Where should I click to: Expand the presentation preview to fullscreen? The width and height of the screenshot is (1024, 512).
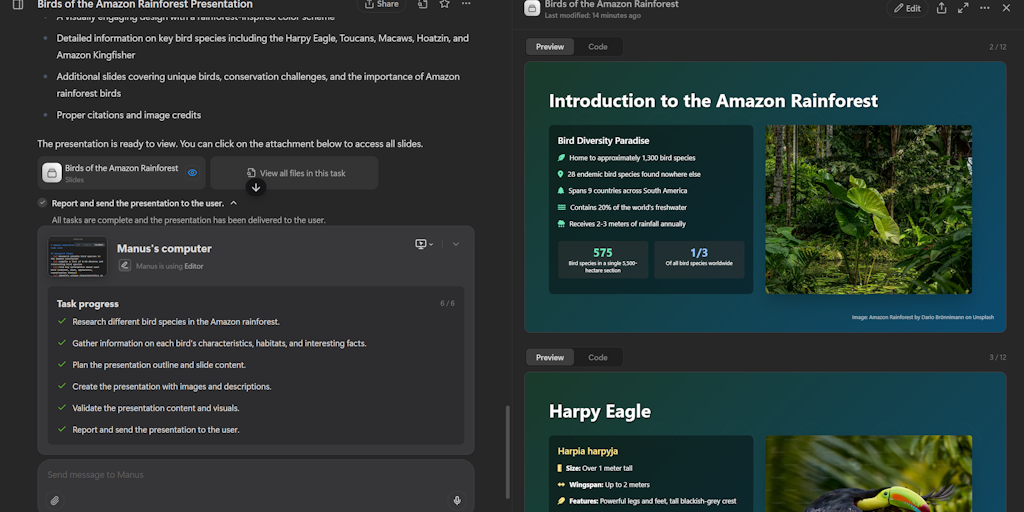tap(963, 8)
